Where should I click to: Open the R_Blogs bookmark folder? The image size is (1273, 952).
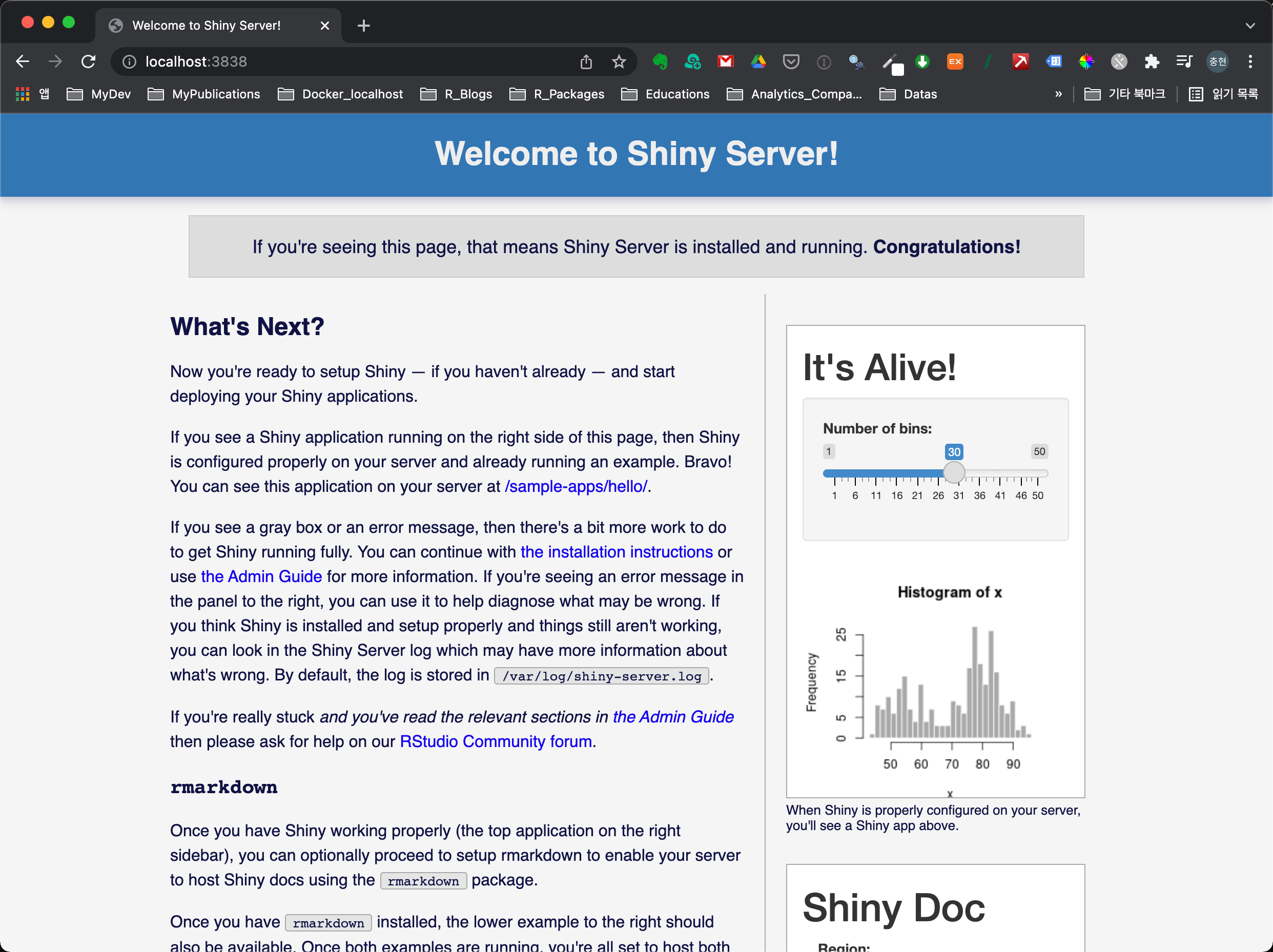(456, 94)
